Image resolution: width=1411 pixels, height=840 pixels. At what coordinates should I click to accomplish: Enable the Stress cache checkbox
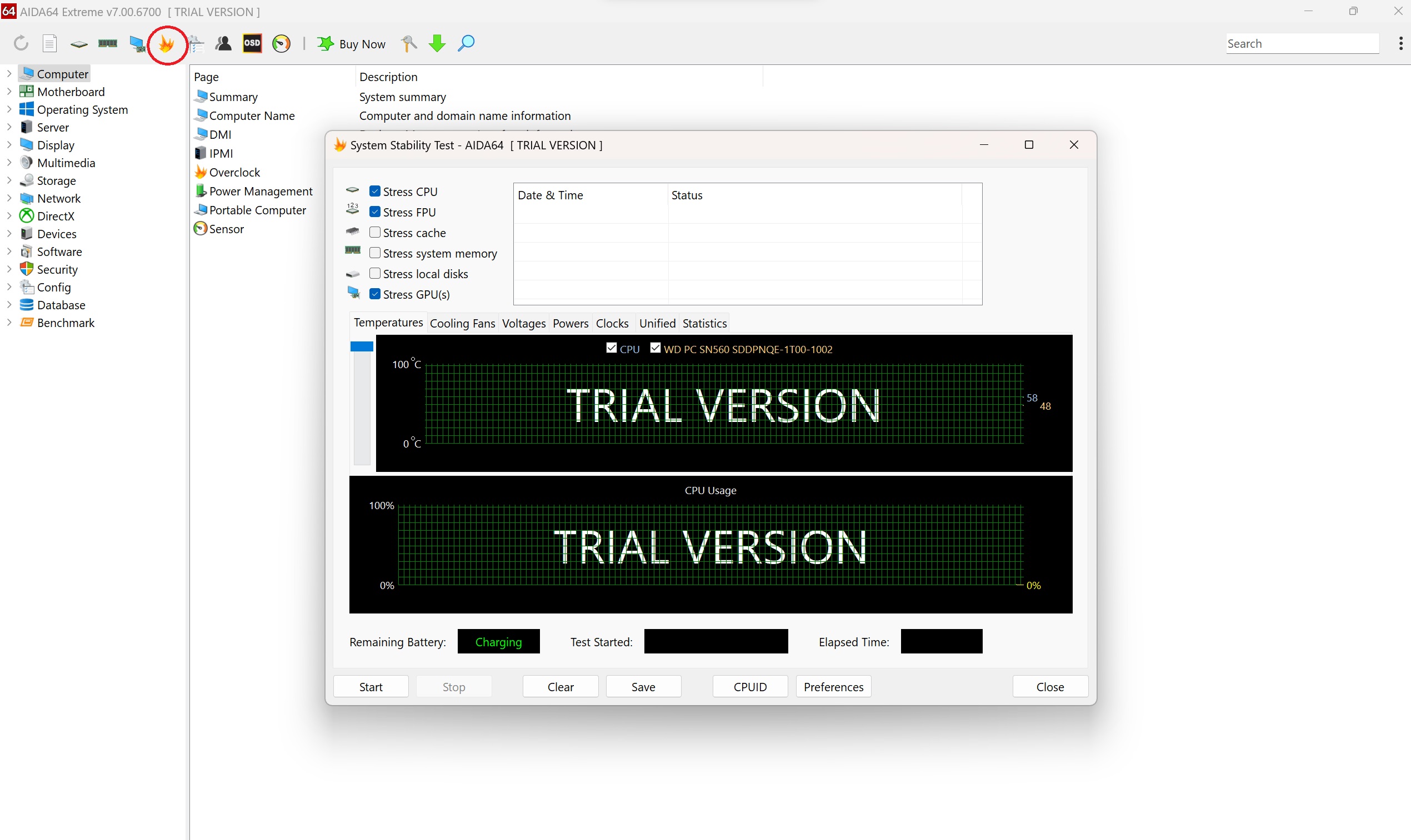tap(375, 232)
